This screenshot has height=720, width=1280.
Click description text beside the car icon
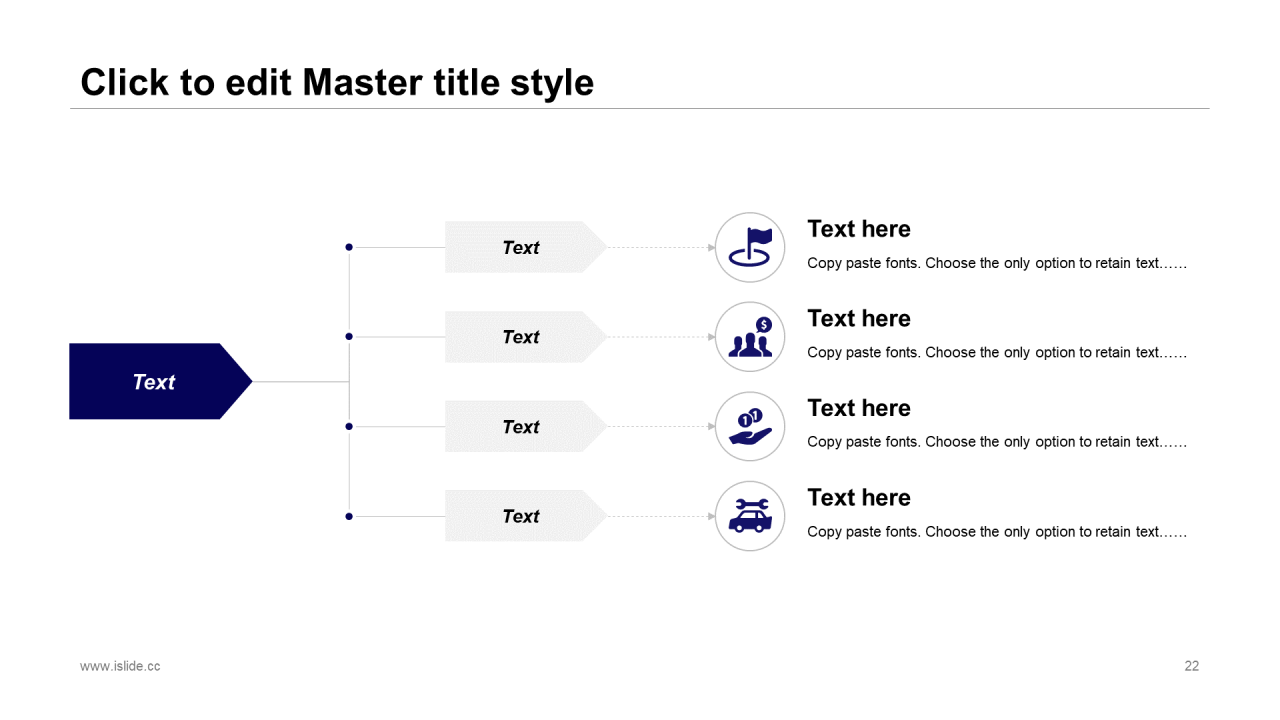(996, 532)
